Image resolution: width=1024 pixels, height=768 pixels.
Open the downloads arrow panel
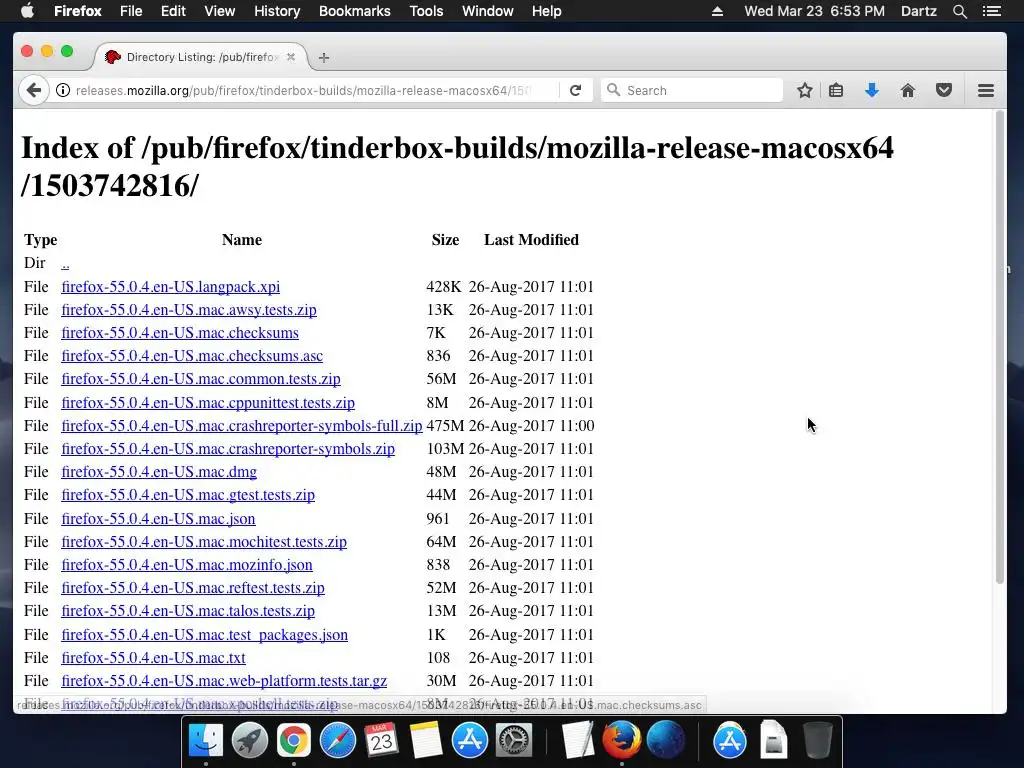pyautogui.click(x=872, y=90)
